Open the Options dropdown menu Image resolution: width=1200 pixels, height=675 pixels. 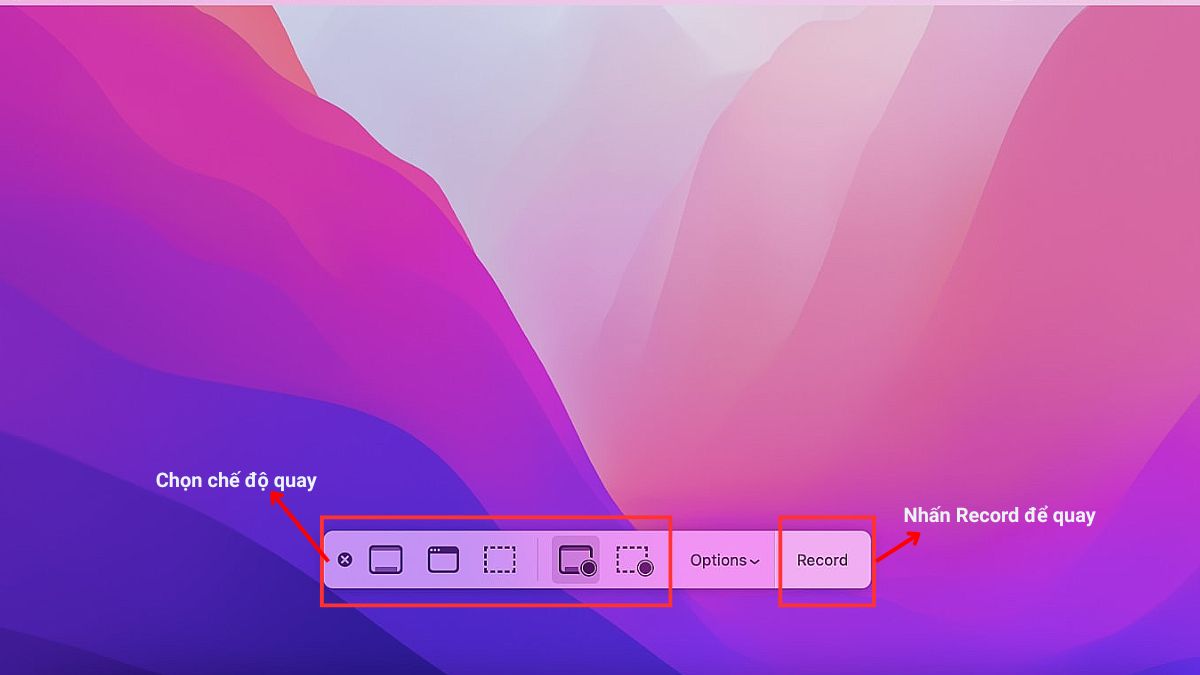pyautogui.click(x=724, y=560)
